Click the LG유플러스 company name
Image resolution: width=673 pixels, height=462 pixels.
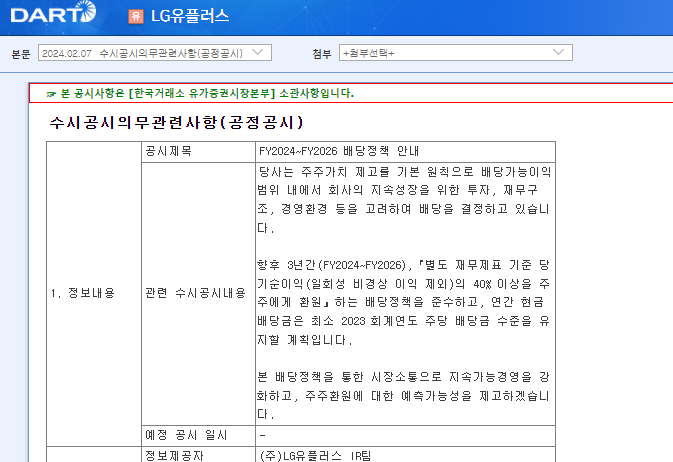[x=190, y=16]
